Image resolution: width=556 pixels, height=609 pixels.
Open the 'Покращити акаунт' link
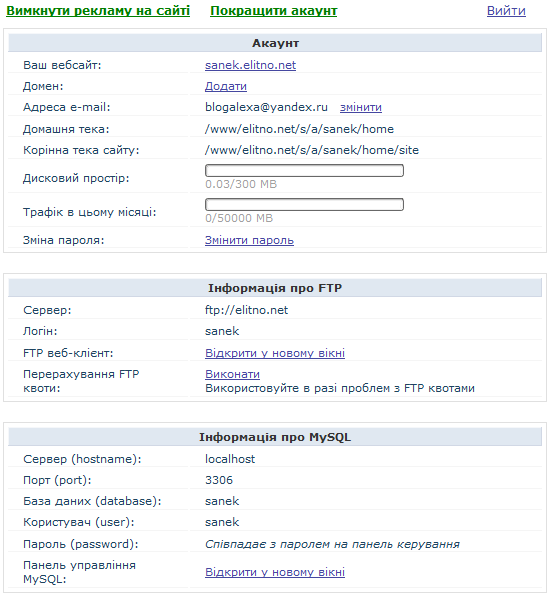pyautogui.click(x=273, y=10)
